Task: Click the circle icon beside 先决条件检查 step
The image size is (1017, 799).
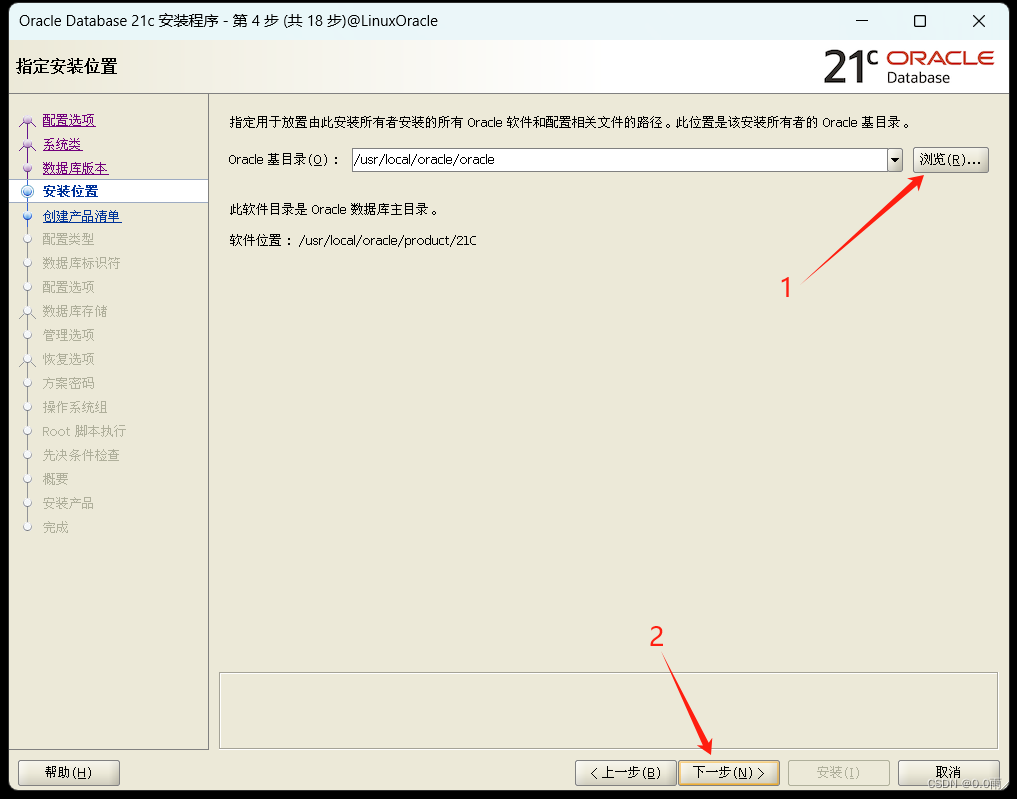Action: click(26, 455)
